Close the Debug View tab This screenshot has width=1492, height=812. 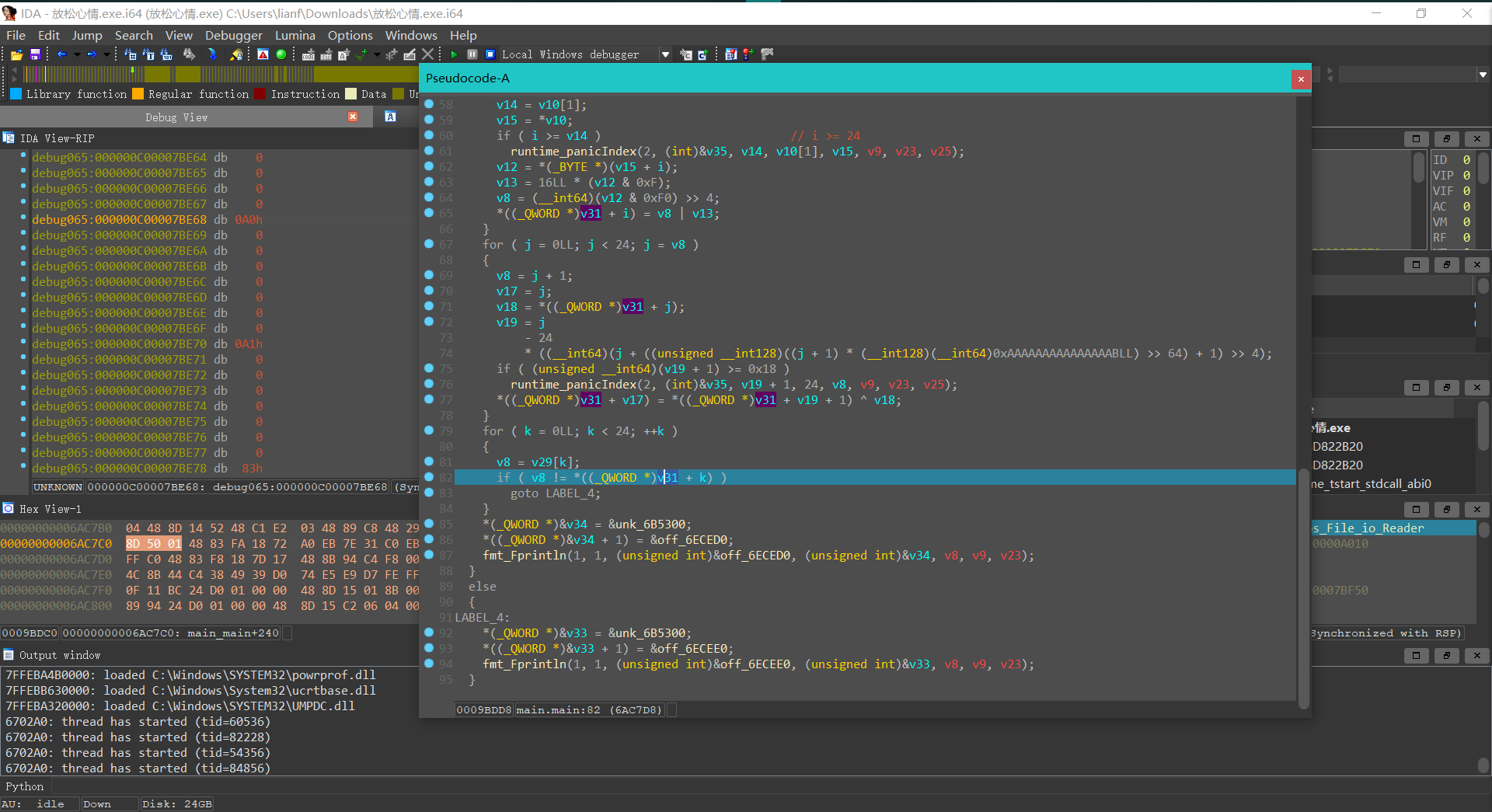click(353, 117)
